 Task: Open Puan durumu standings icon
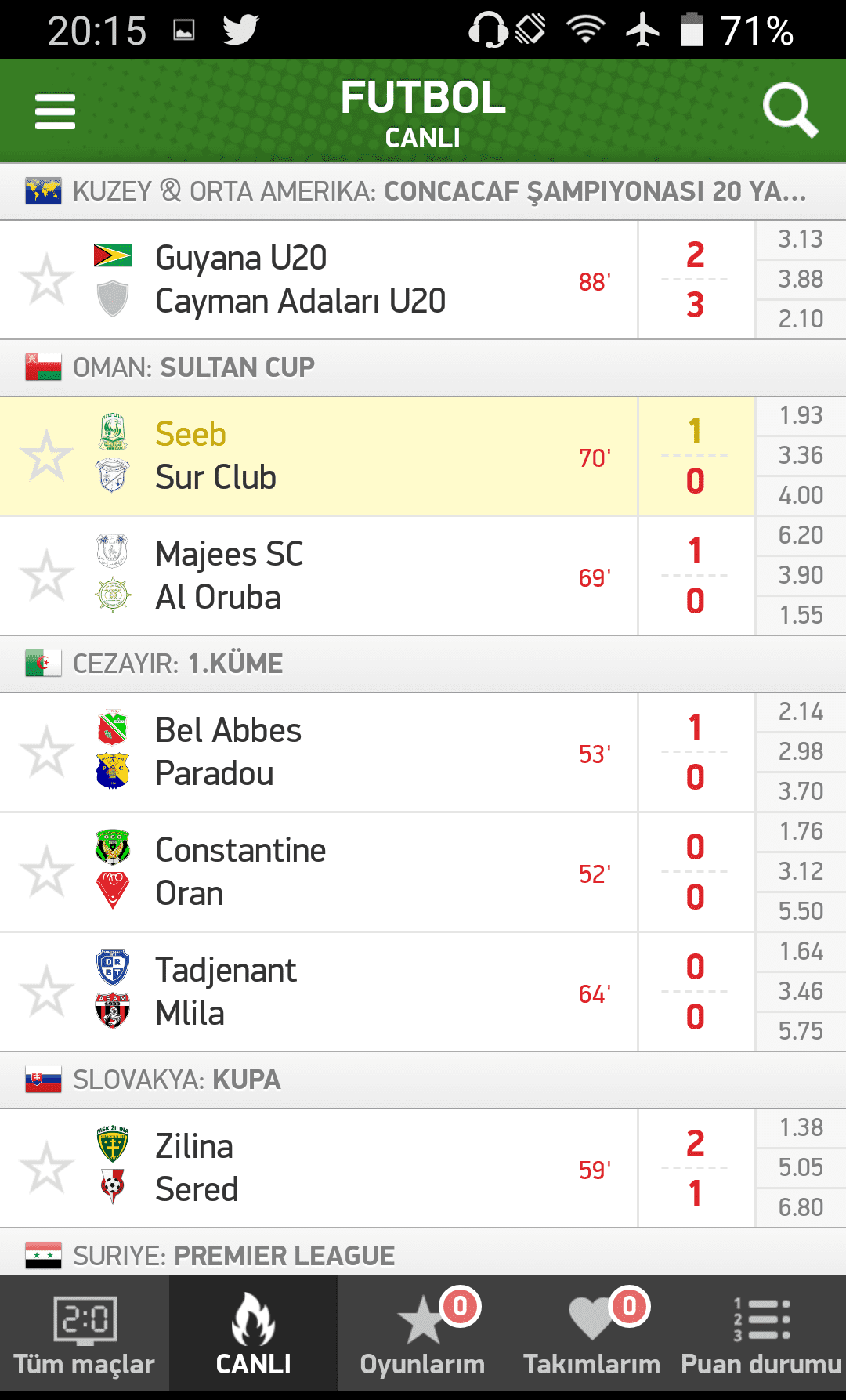[761, 1335]
